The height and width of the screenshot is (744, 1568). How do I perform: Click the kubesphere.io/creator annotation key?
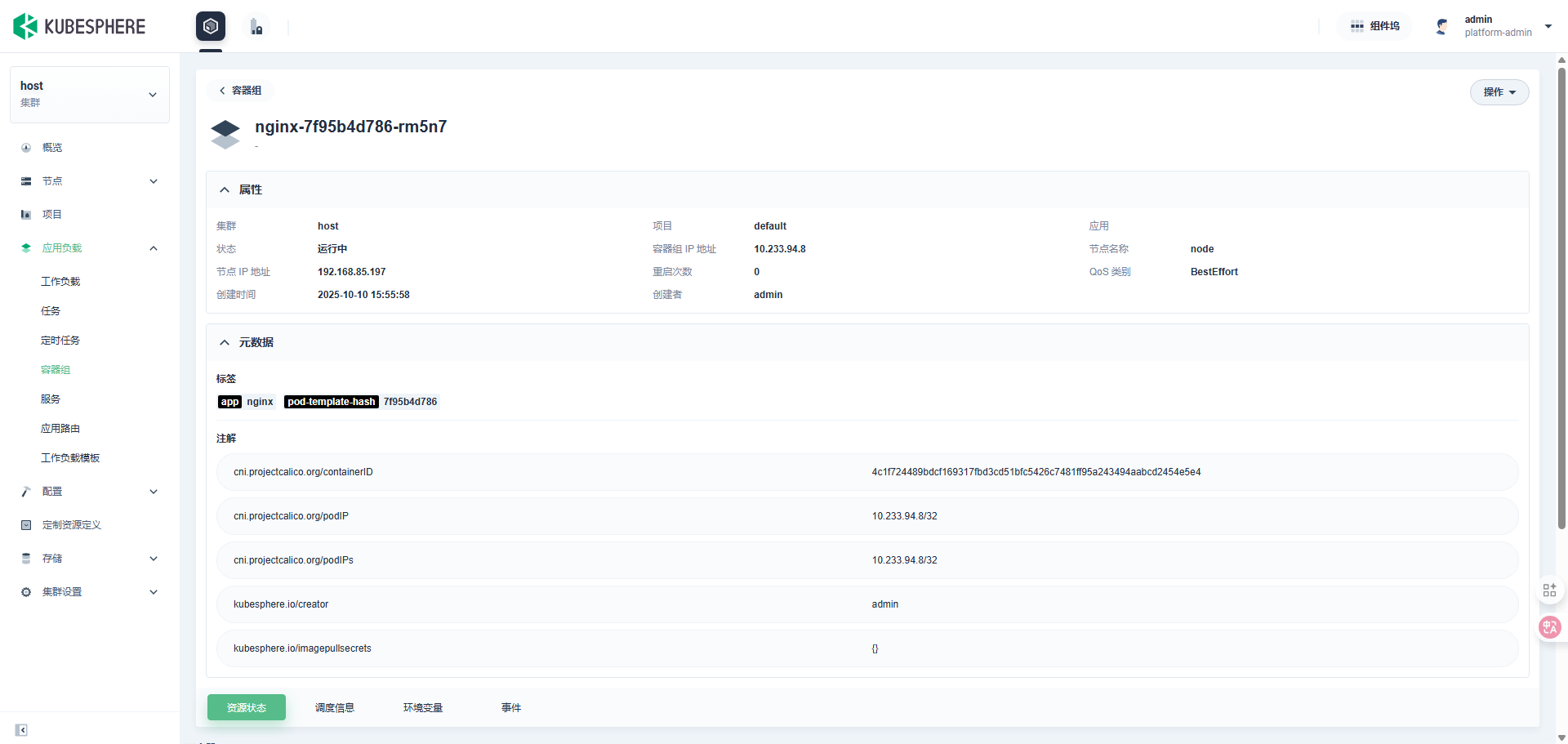(281, 604)
